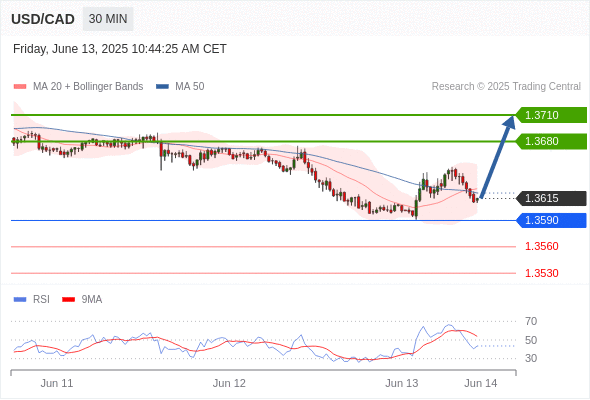Click the Jun 13 date axis label
Image resolution: width=590 pixels, height=400 pixels.
(x=401, y=383)
